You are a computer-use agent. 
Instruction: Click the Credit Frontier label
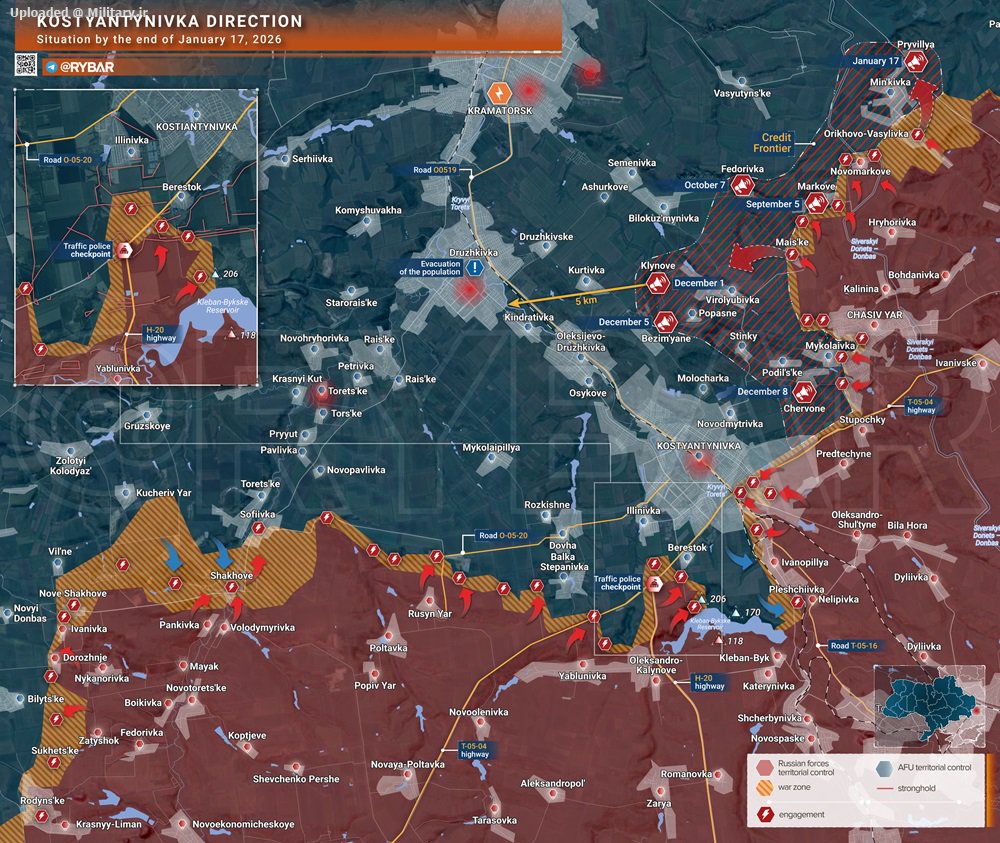[x=772, y=143]
